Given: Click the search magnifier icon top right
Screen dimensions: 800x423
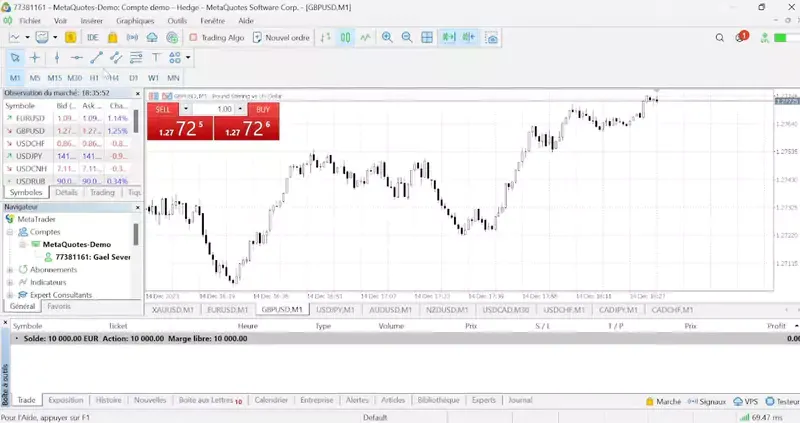Looking at the screenshot, I should [x=719, y=38].
